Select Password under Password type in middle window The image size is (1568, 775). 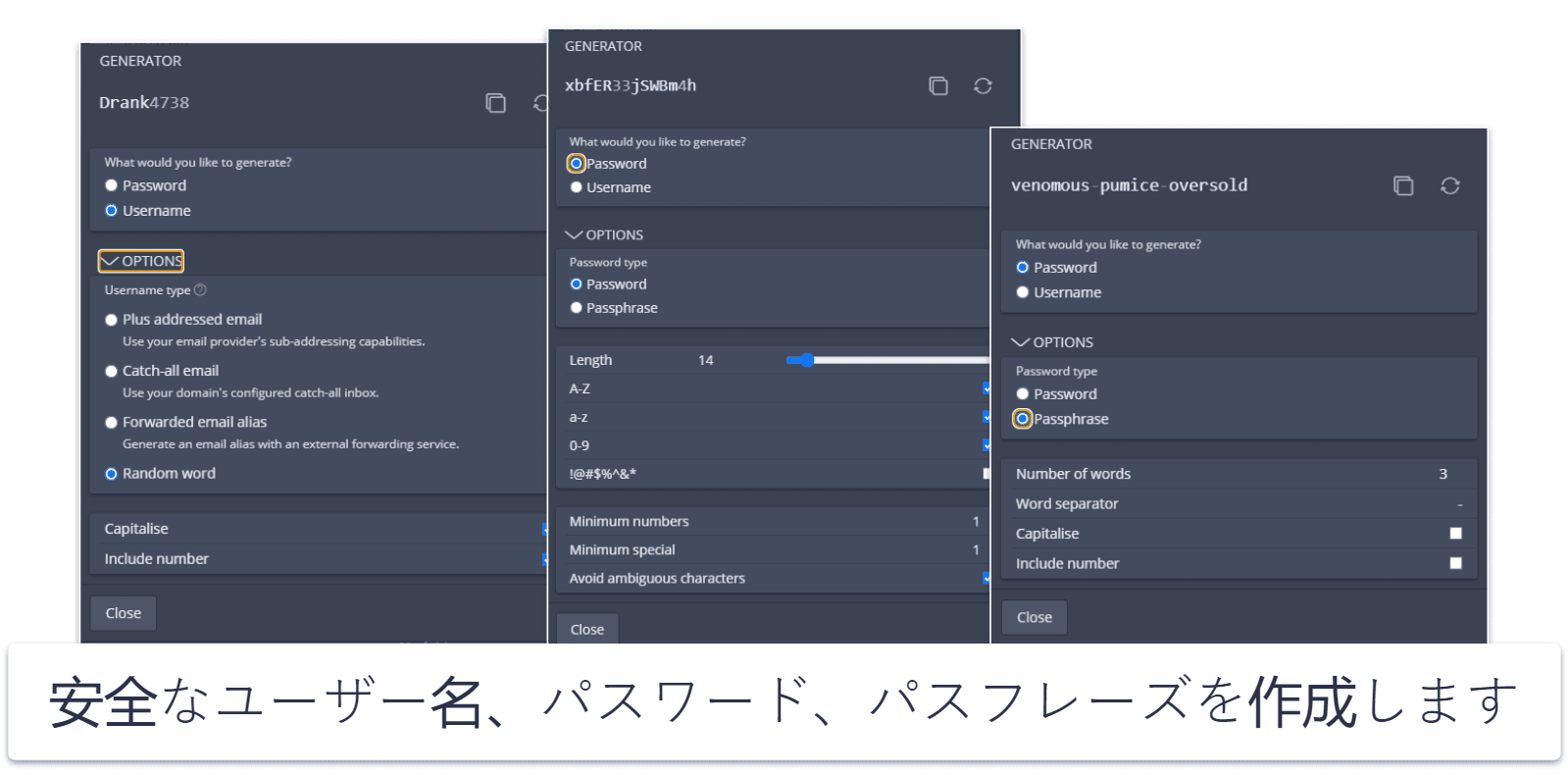(x=577, y=284)
